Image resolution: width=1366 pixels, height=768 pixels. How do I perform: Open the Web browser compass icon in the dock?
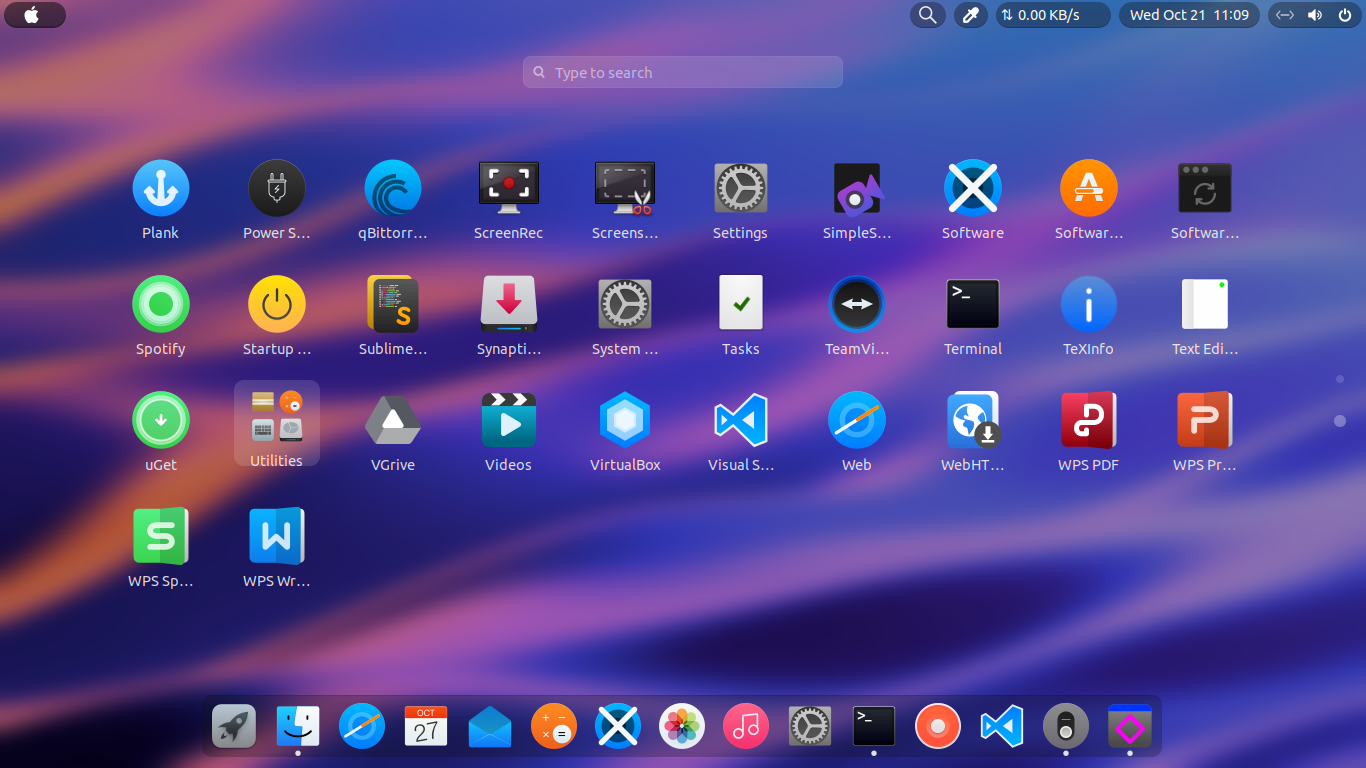click(362, 726)
